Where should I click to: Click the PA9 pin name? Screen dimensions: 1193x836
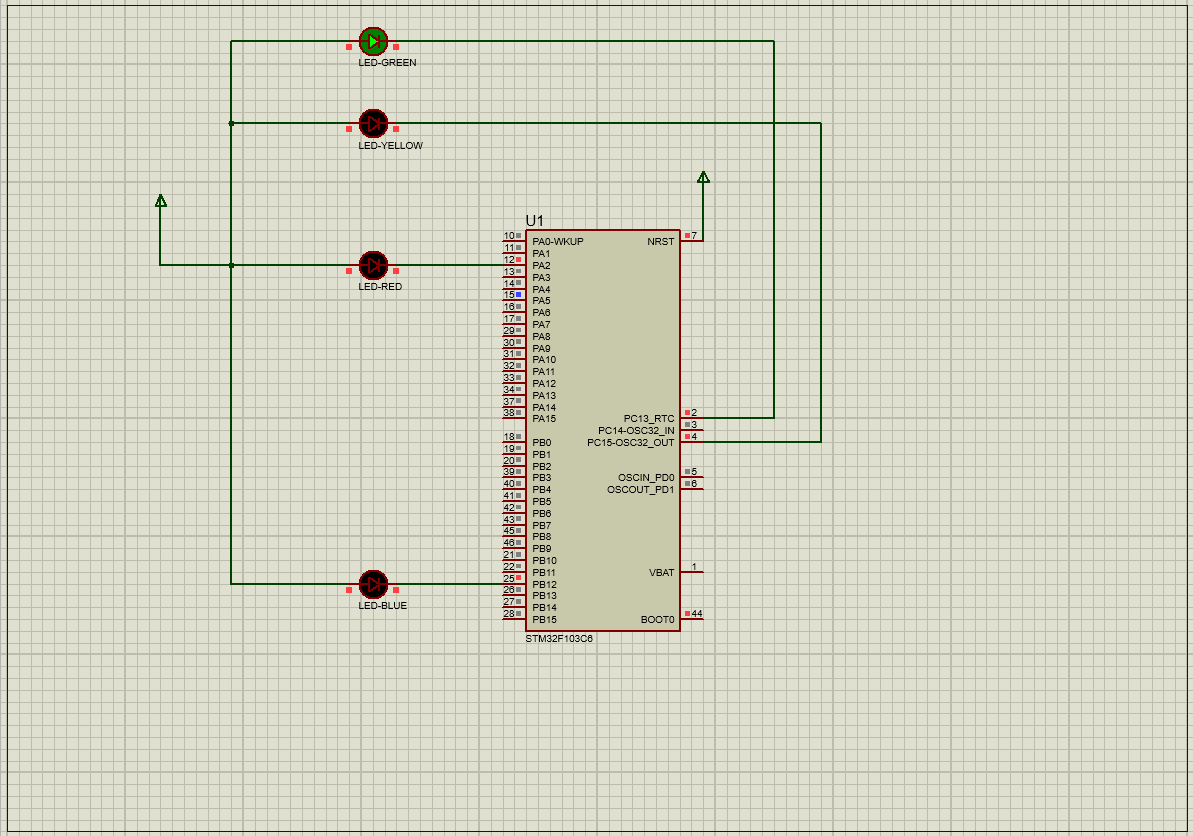[541, 348]
